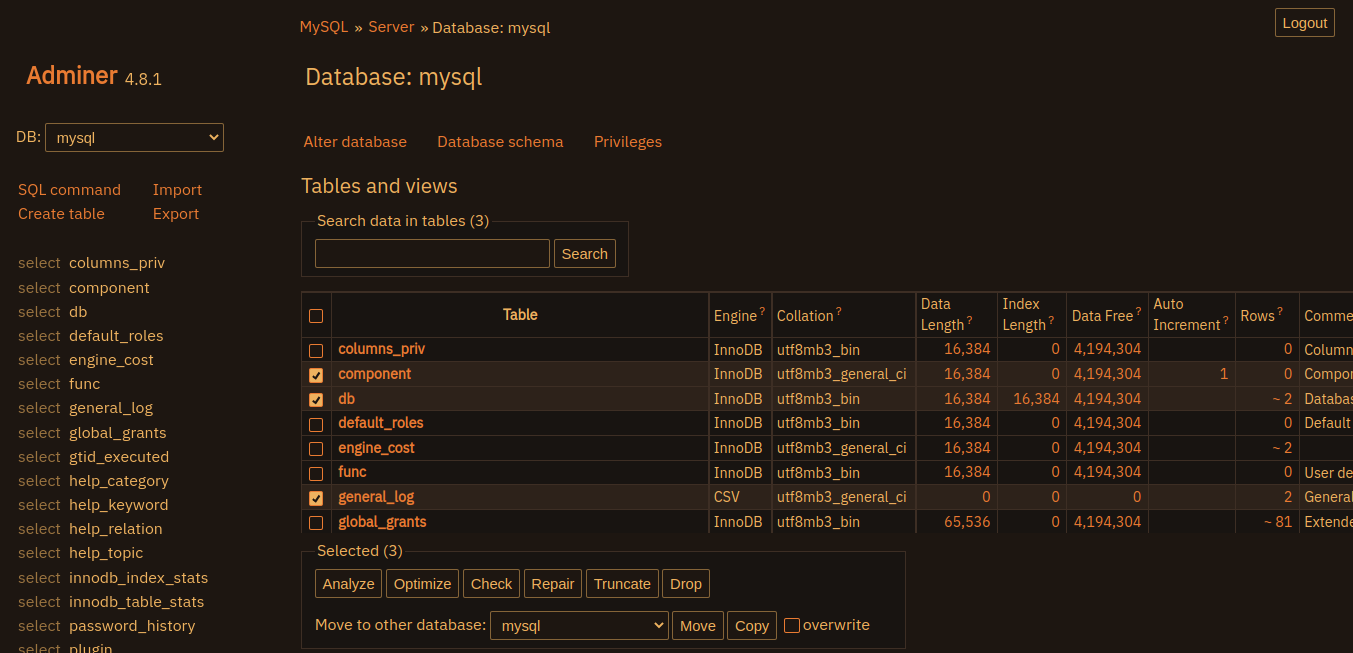Image resolution: width=1353 pixels, height=653 pixels.
Task: Go to MySQL breadcrumb link
Action: pos(324,27)
